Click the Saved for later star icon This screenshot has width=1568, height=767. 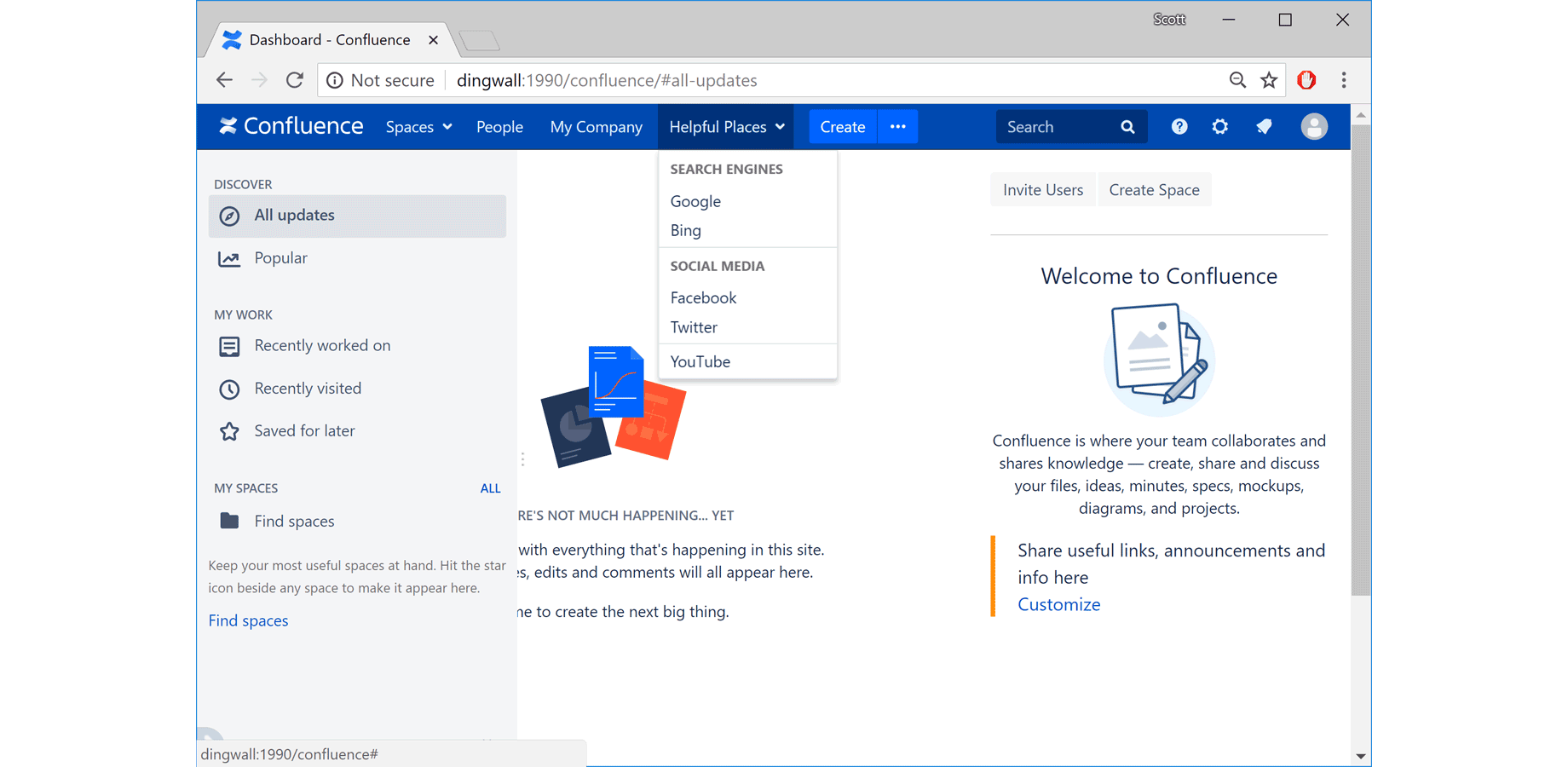pyautogui.click(x=229, y=431)
